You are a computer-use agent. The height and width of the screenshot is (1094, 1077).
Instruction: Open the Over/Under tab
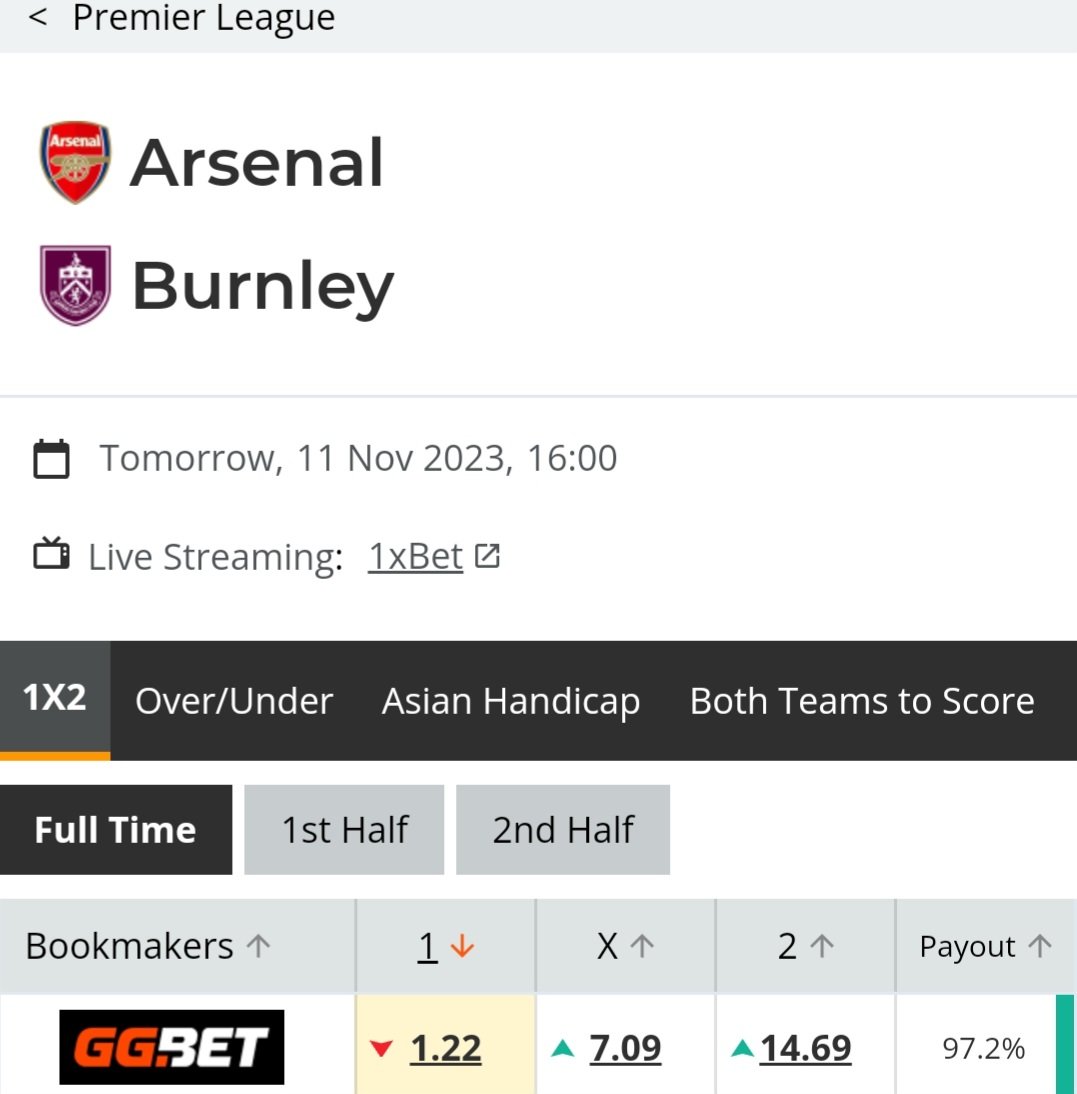pos(234,700)
